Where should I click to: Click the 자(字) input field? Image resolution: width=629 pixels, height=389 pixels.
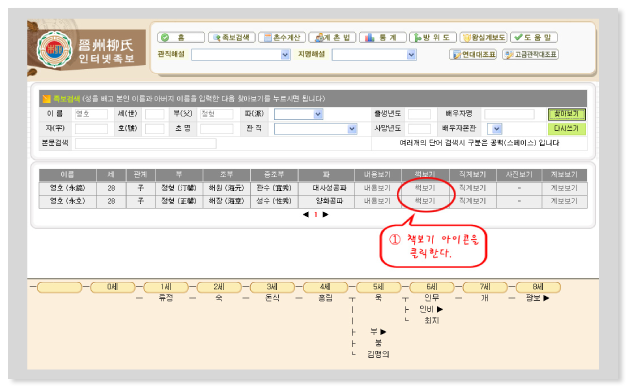coord(91,129)
